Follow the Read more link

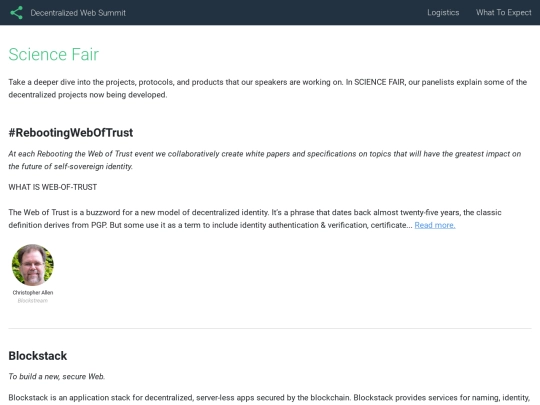[x=435, y=225]
